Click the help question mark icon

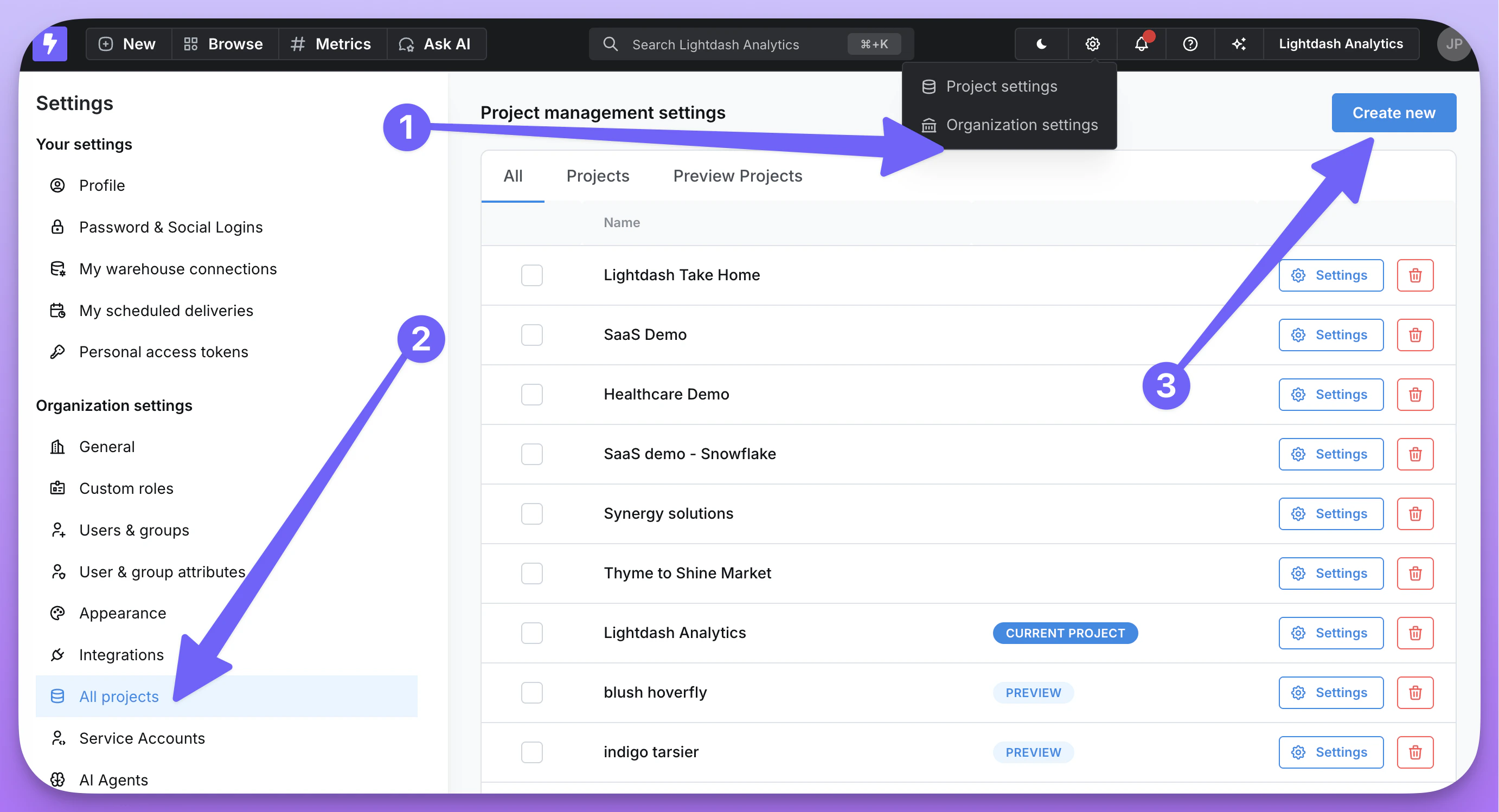[1189, 43]
